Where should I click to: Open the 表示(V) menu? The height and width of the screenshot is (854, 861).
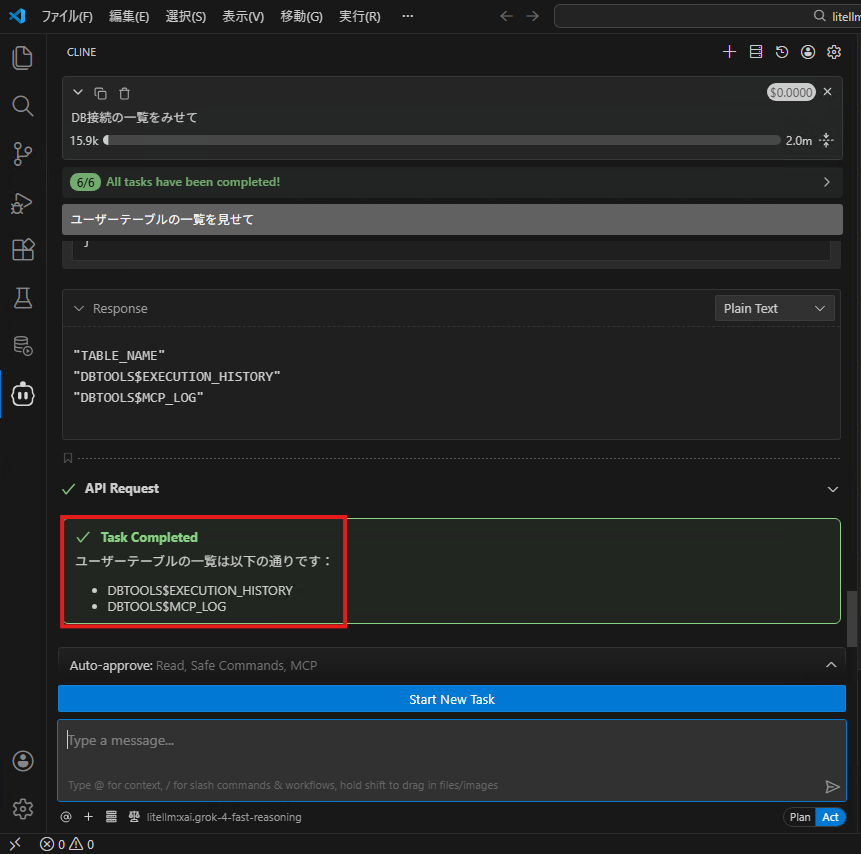243,16
